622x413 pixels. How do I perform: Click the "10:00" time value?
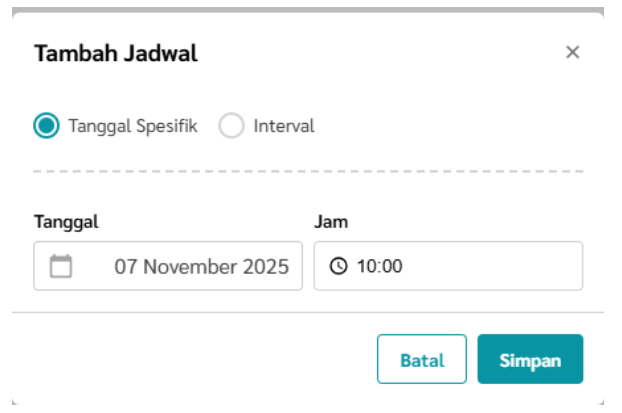tap(378, 266)
